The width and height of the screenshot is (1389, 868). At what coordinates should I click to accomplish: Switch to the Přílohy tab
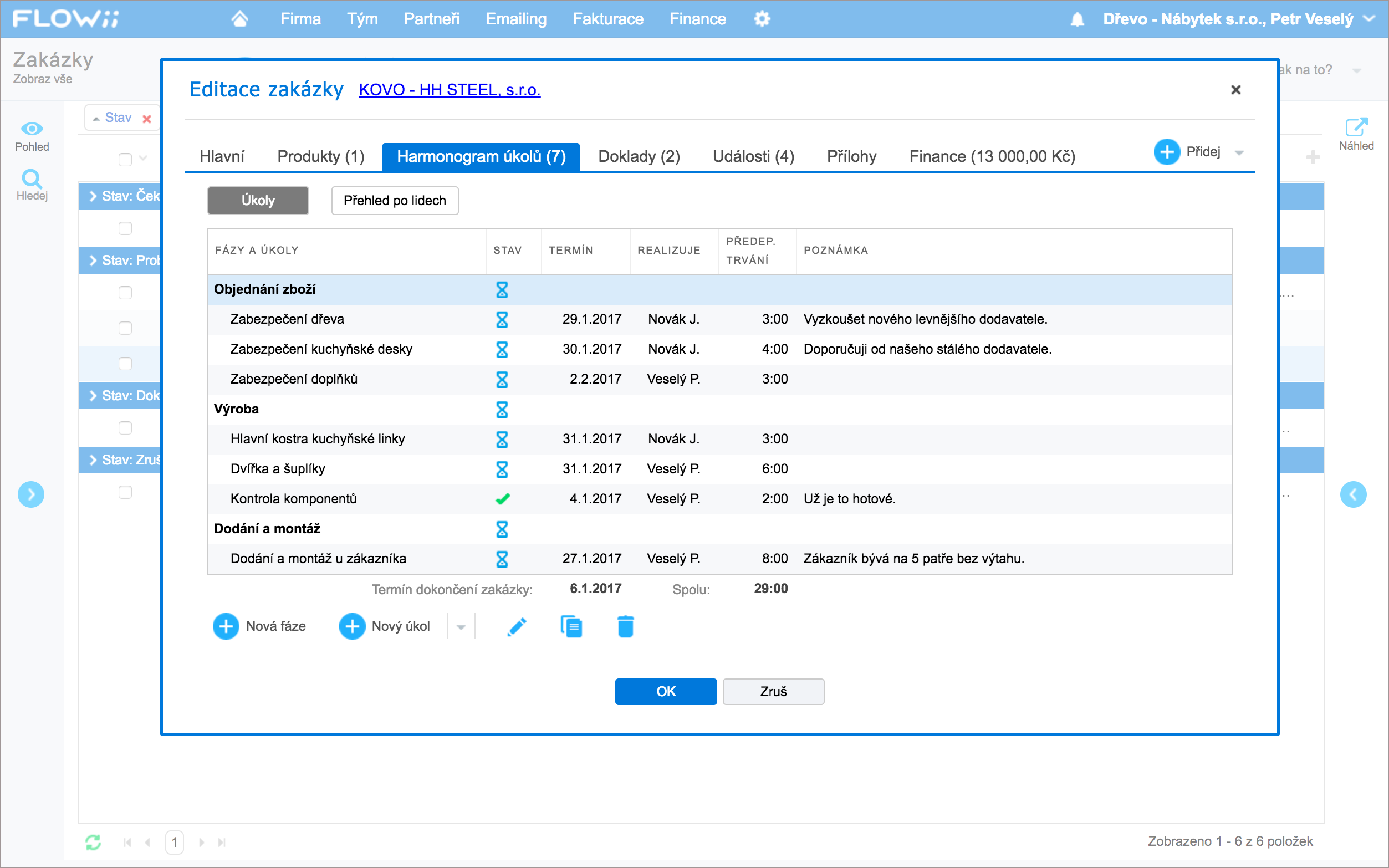[852, 156]
